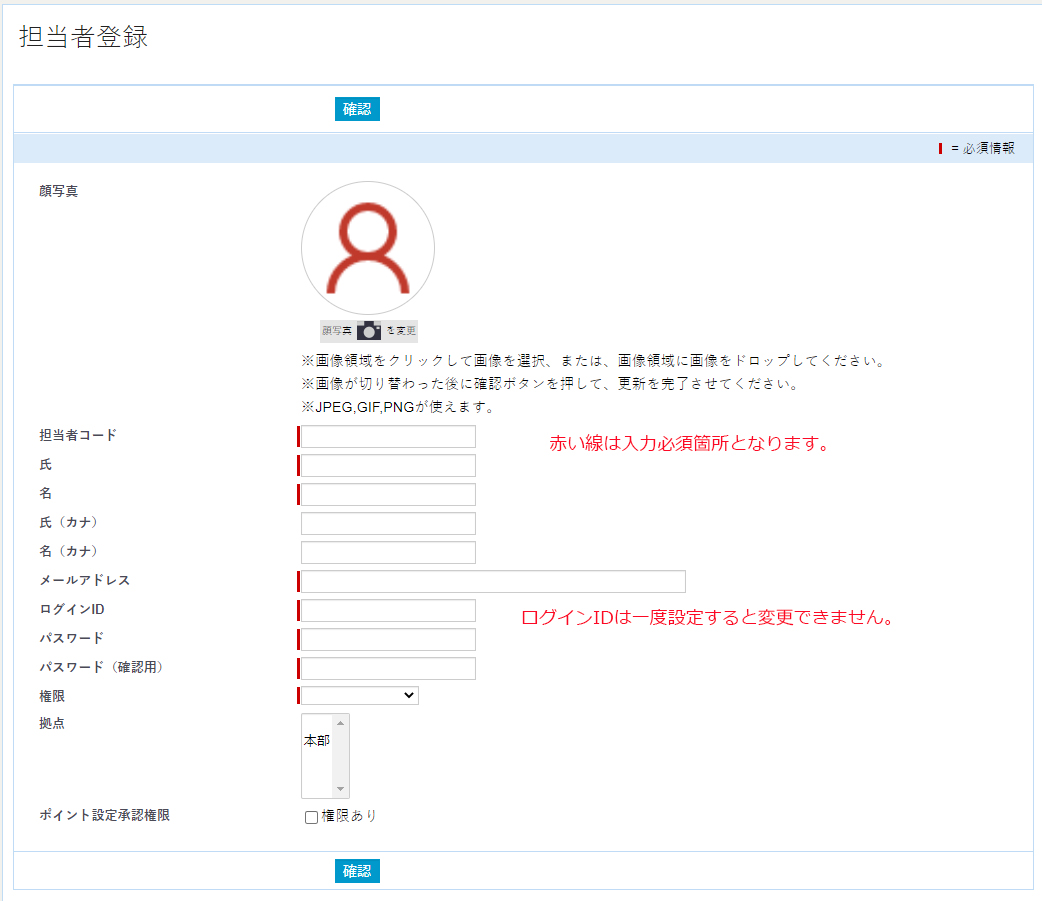Viewport: 1042px width, 901px height.
Task: Click the top 確認 button
Action: [x=357, y=109]
